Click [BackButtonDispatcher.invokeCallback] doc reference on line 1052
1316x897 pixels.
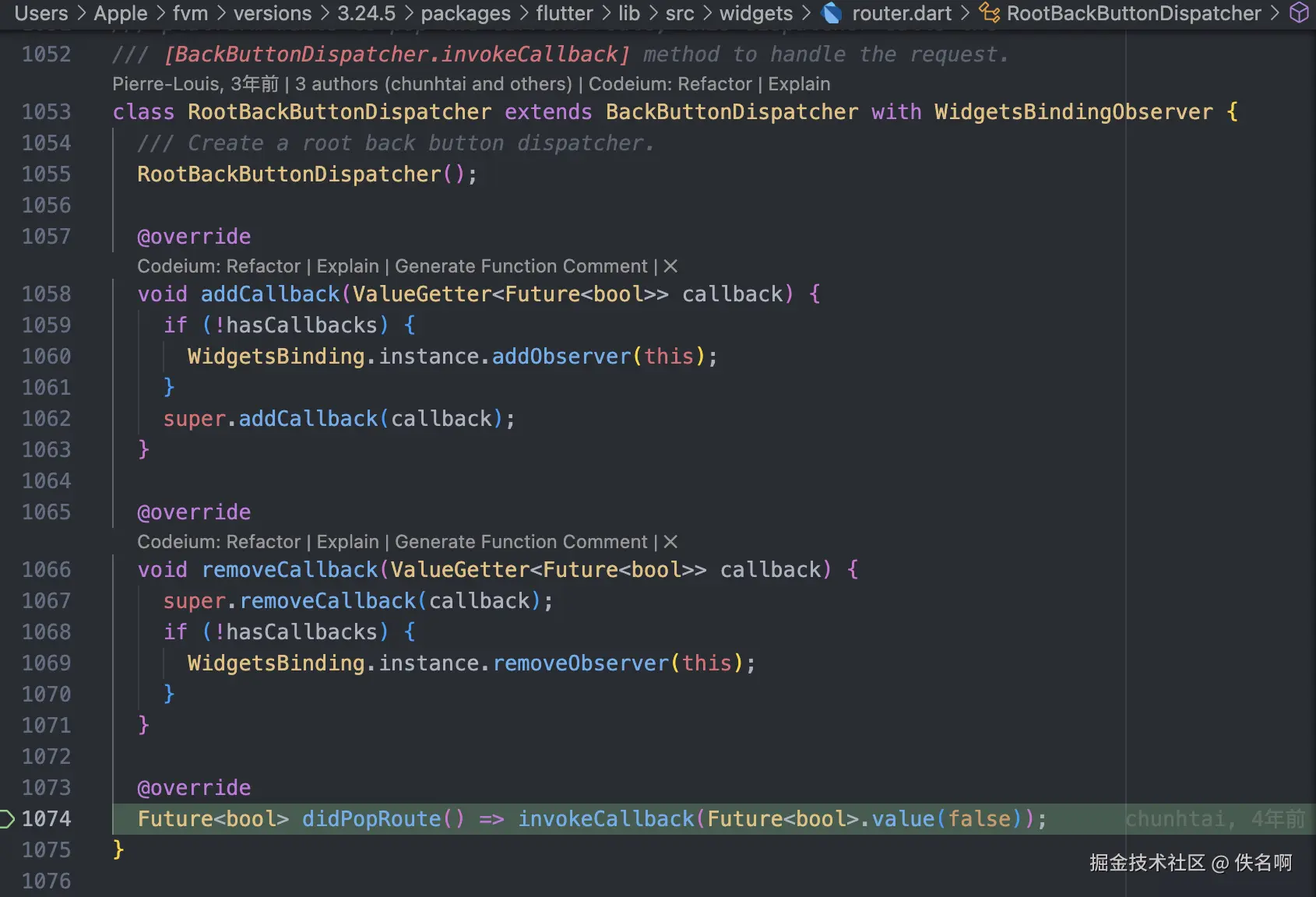(x=396, y=55)
